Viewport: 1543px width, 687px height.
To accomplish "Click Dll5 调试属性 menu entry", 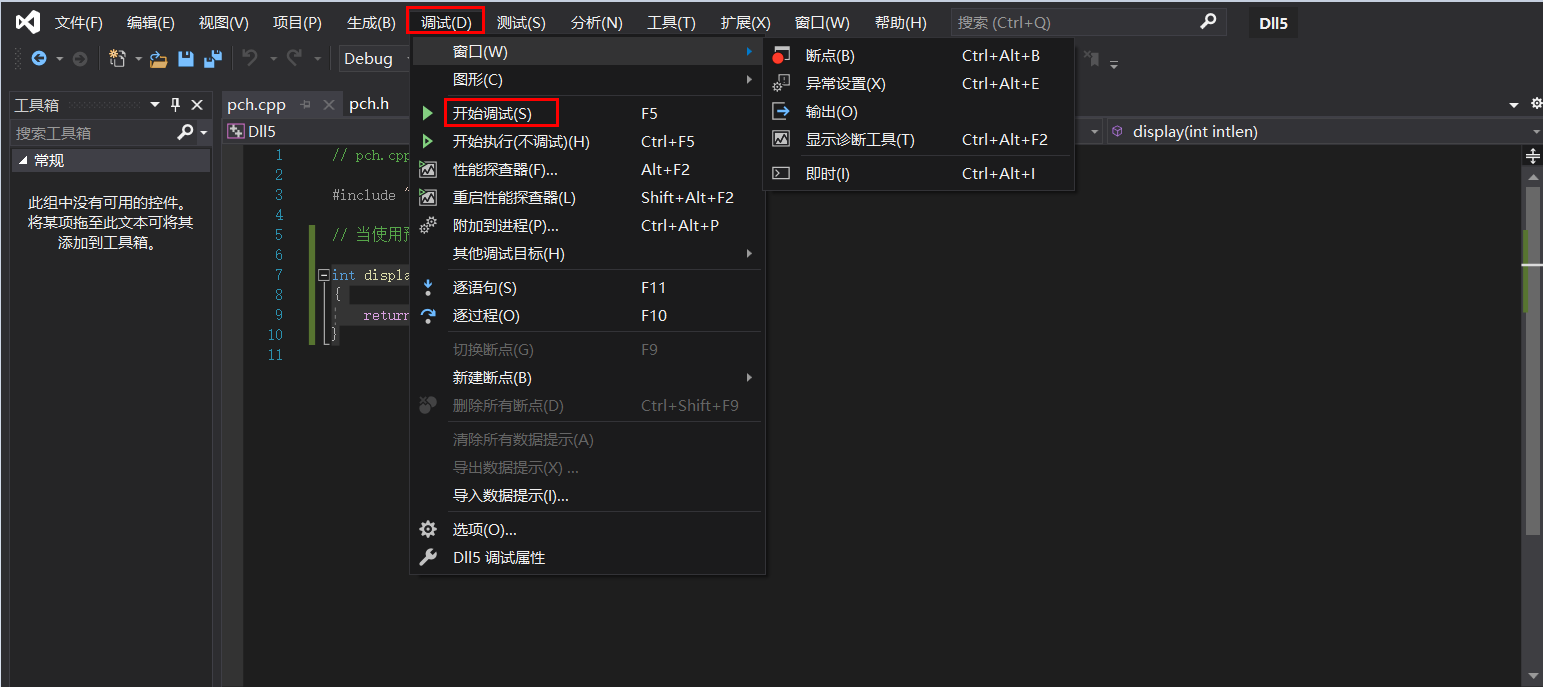I will (500, 557).
